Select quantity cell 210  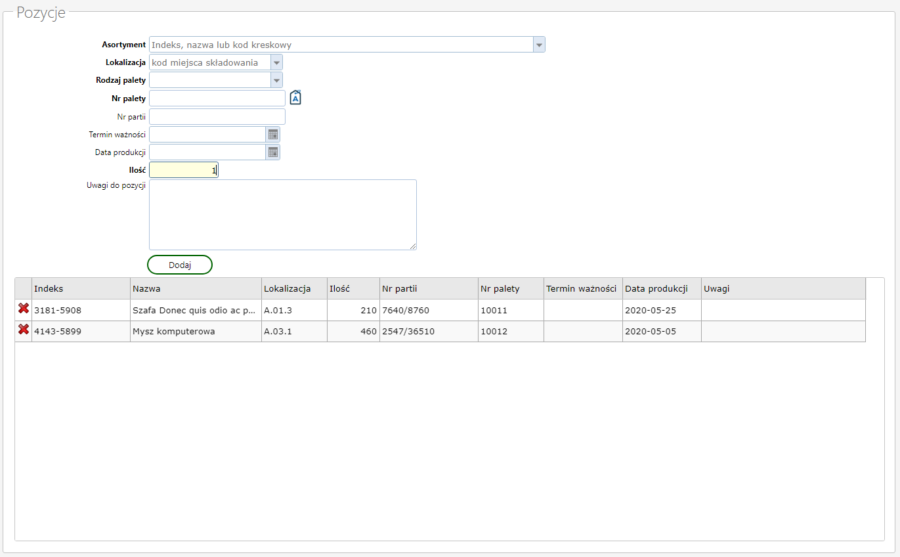[354, 310]
